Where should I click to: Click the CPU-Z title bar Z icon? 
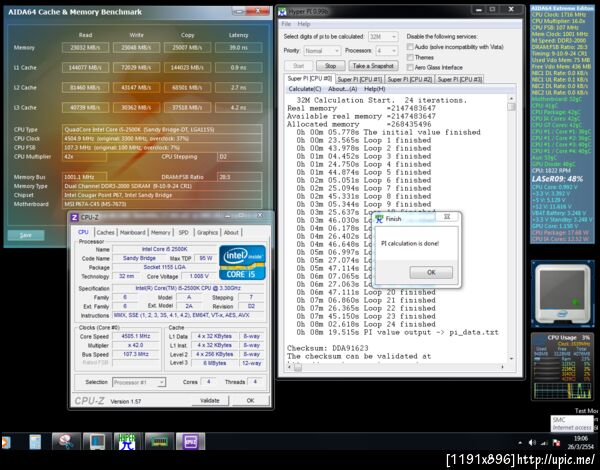click(x=75, y=217)
